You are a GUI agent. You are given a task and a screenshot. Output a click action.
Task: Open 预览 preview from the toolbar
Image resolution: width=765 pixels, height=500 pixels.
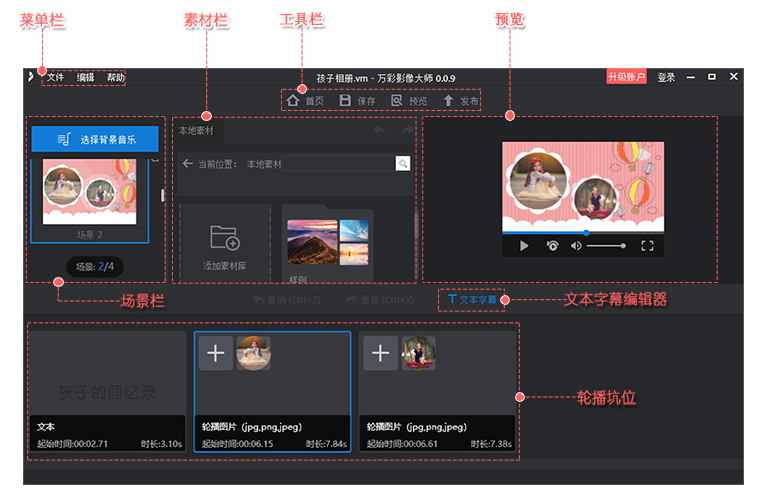tap(397, 101)
